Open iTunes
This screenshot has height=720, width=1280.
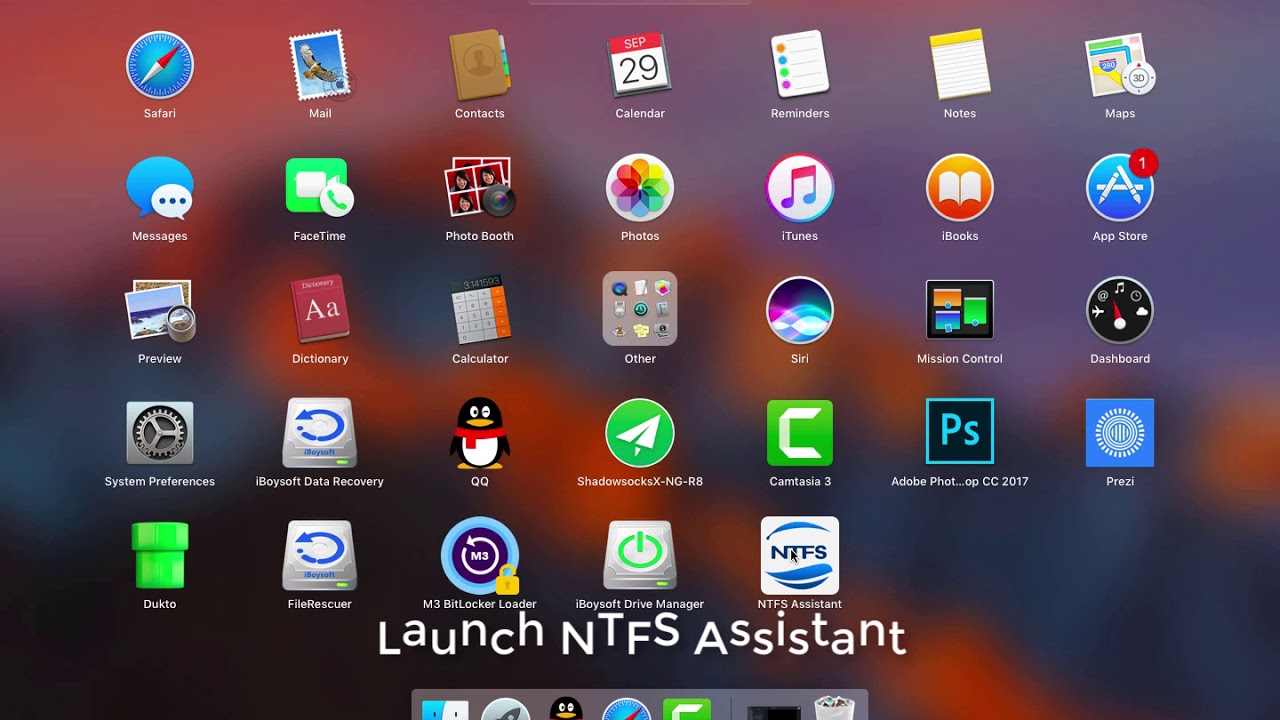pos(800,188)
